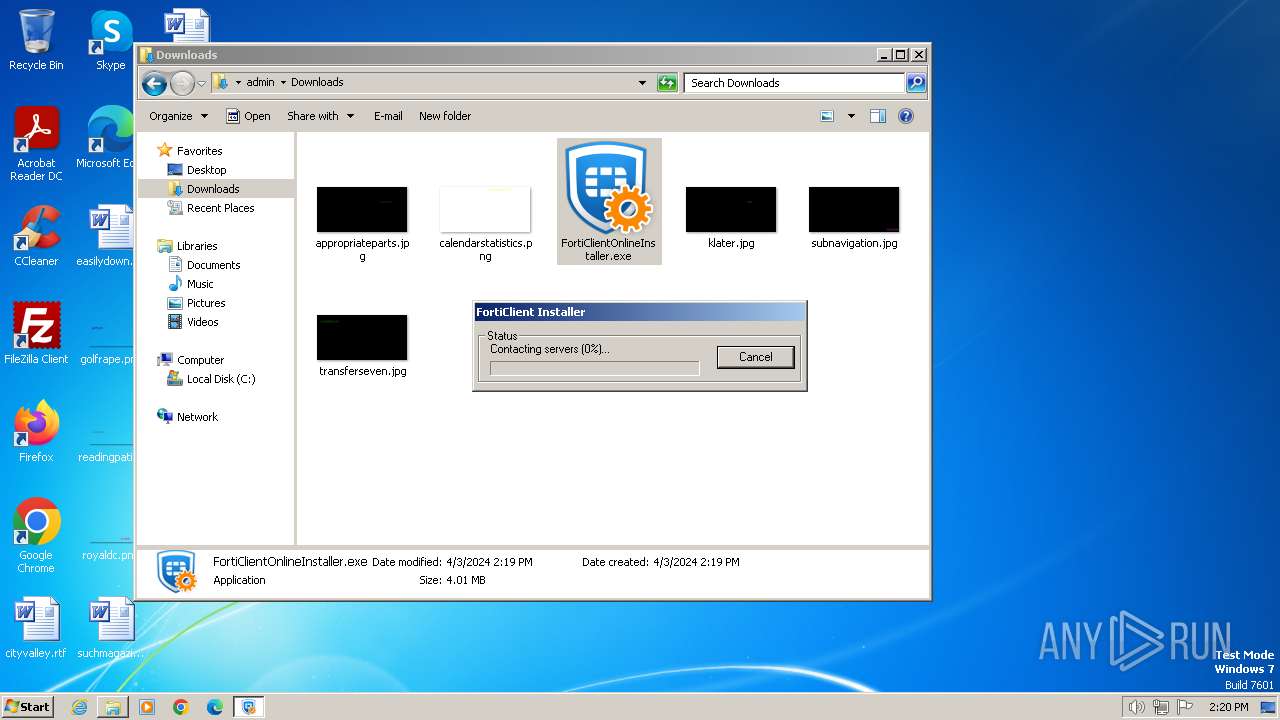Select FortiClientOnlineInstaller.exe file icon
This screenshot has width=1280, height=720.
608,201
